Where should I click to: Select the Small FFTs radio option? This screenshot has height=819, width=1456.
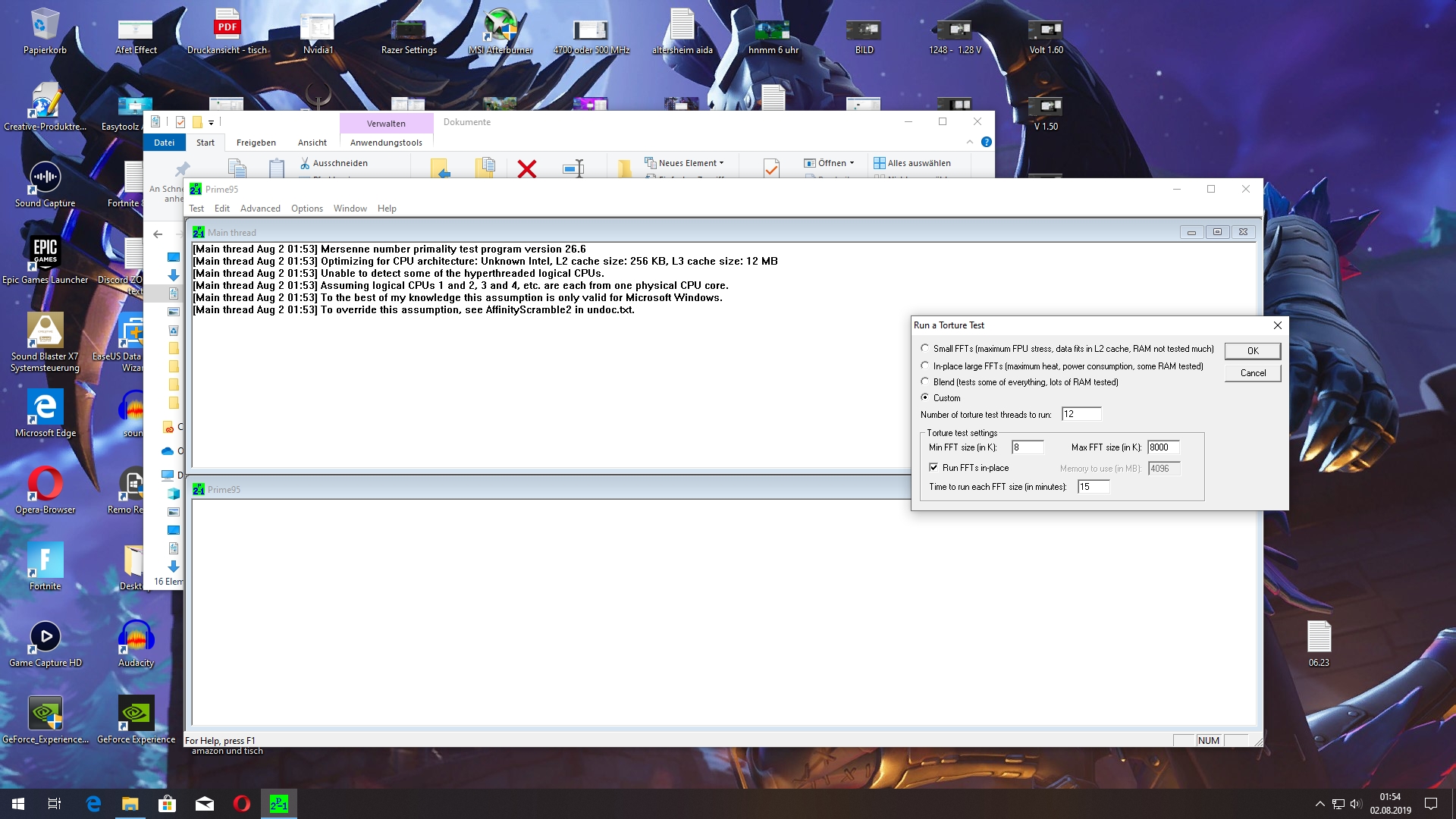pos(924,348)
